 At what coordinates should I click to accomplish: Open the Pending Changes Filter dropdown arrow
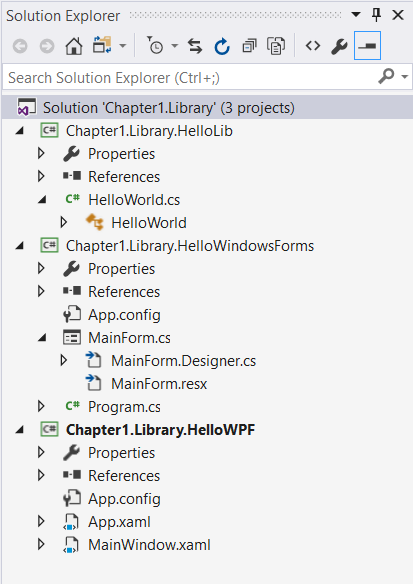[x=174, y=46]
